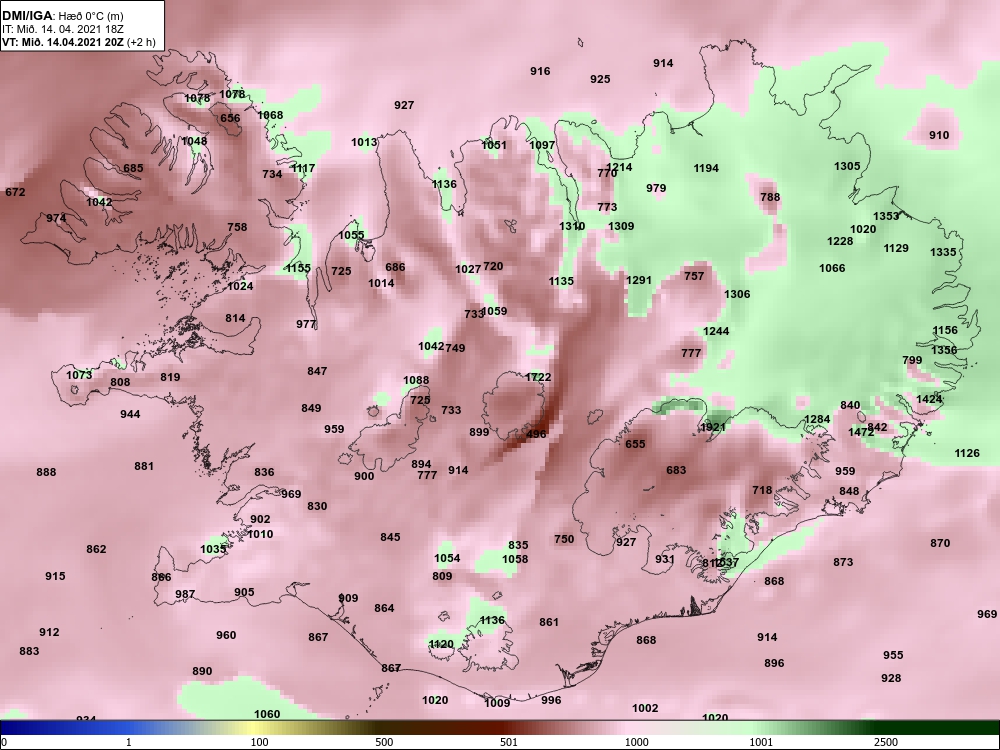Select the map value 1097
1000x750 pixels.
tap(542, 145)
